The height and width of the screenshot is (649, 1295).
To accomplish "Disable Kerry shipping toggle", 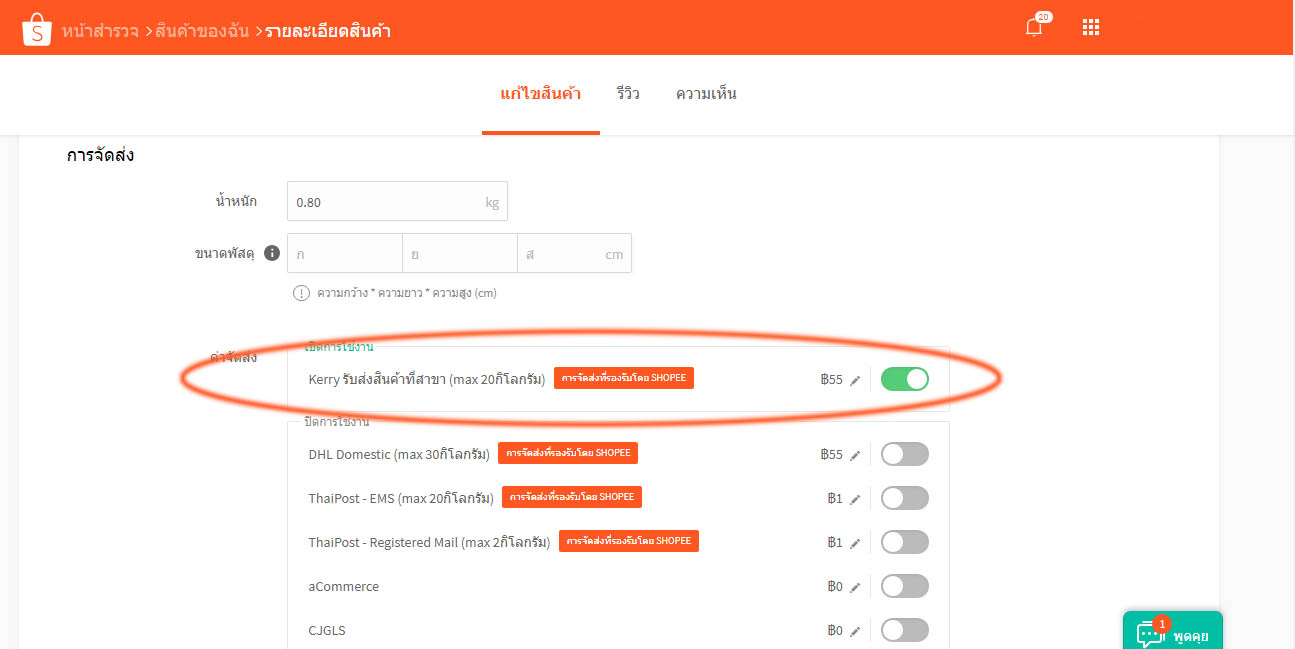I will [905, 379].
